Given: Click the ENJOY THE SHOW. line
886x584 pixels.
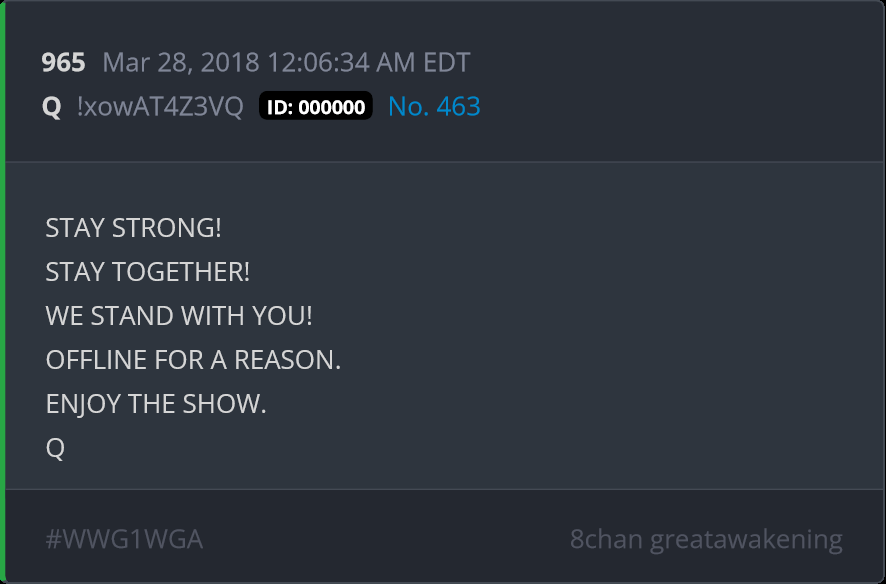Looking at the screenshot, I should coord(156,404).
